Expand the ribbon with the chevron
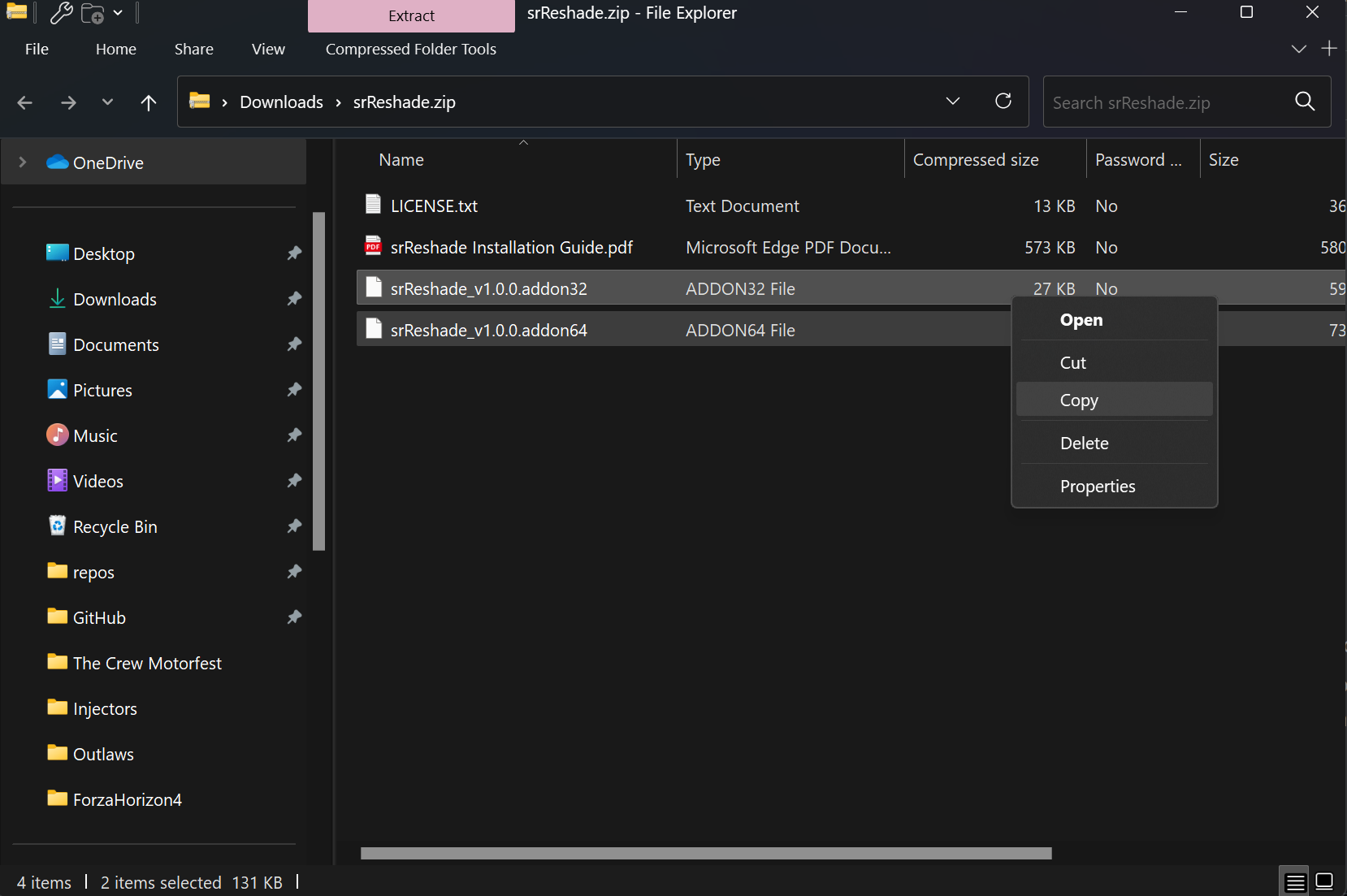This screenshot has height=896, width=1347. pyautogui.click(x=1298, y=49)
